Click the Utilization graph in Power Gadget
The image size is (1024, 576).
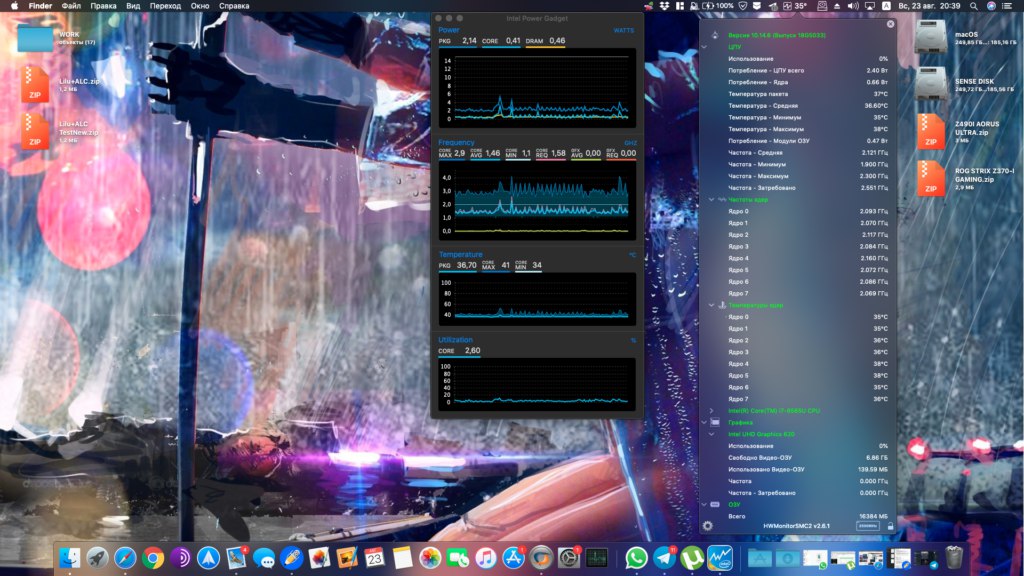point(537,385)
